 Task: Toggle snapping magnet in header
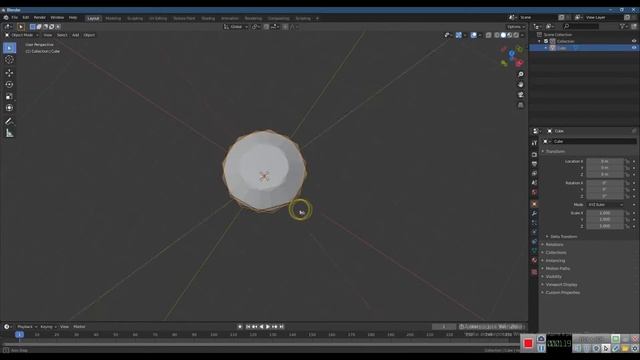point(267,27)
